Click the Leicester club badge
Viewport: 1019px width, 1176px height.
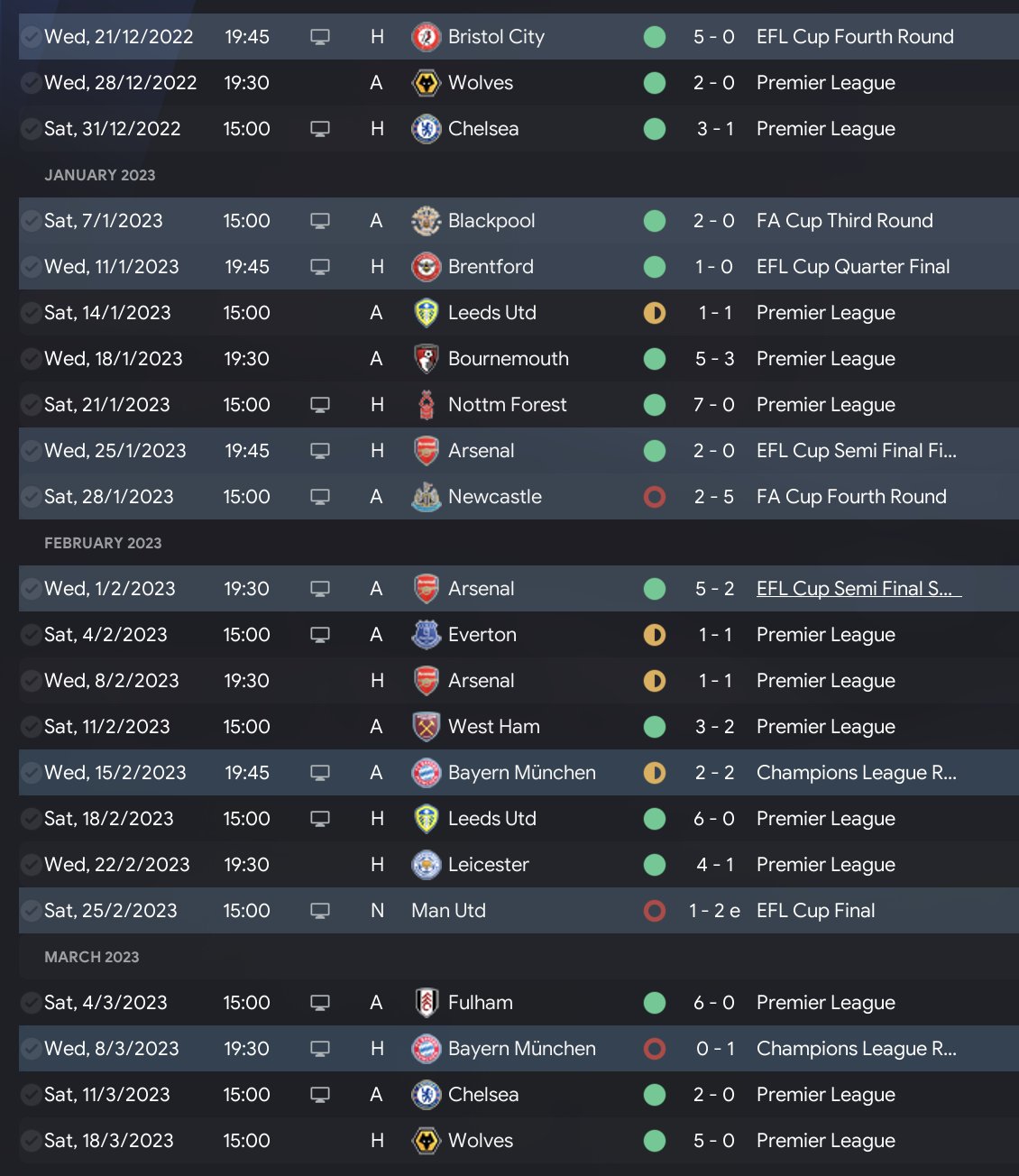pos(426,865)
